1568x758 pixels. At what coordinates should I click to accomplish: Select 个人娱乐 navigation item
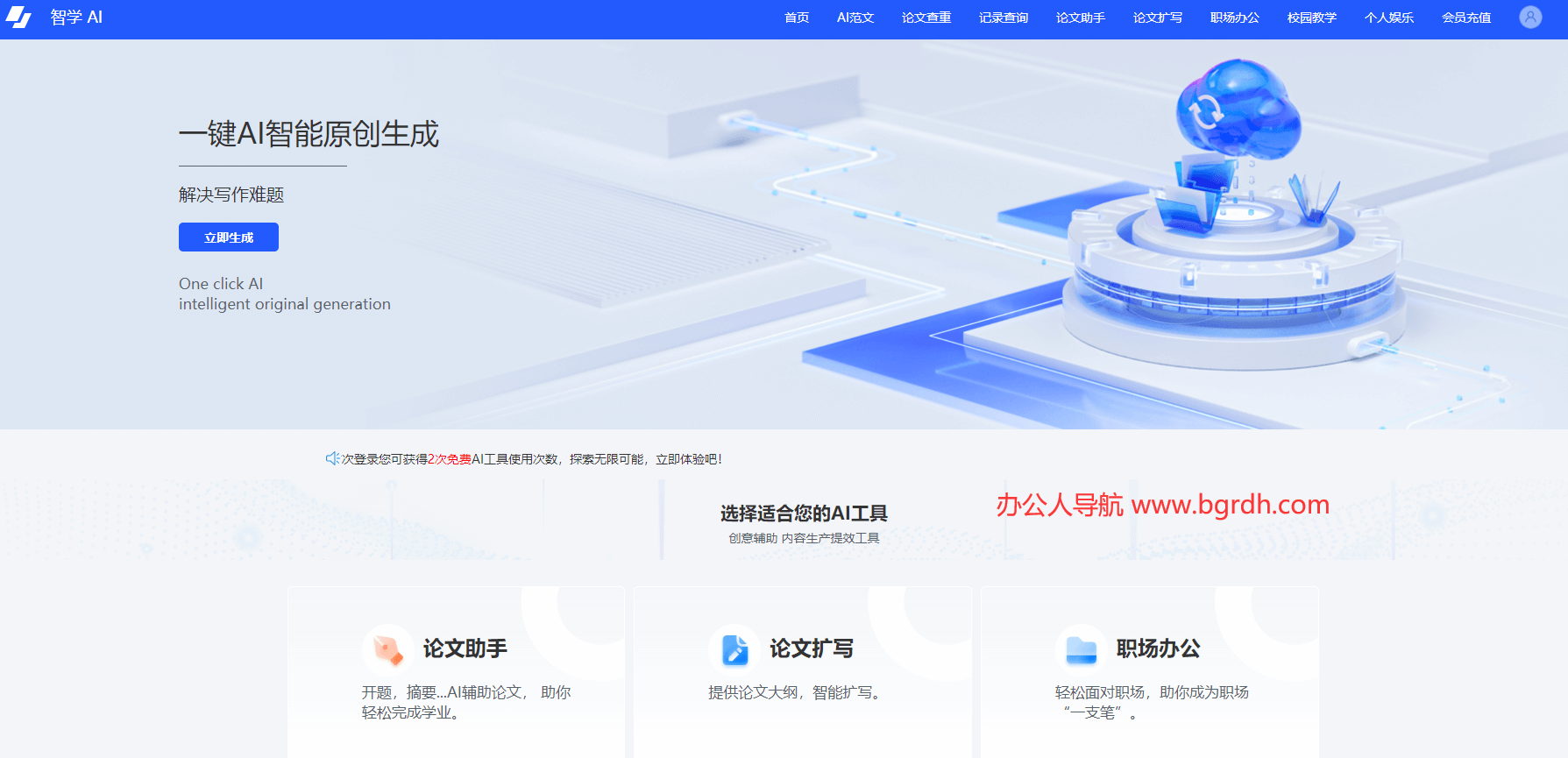click(x=1388, y=18)
